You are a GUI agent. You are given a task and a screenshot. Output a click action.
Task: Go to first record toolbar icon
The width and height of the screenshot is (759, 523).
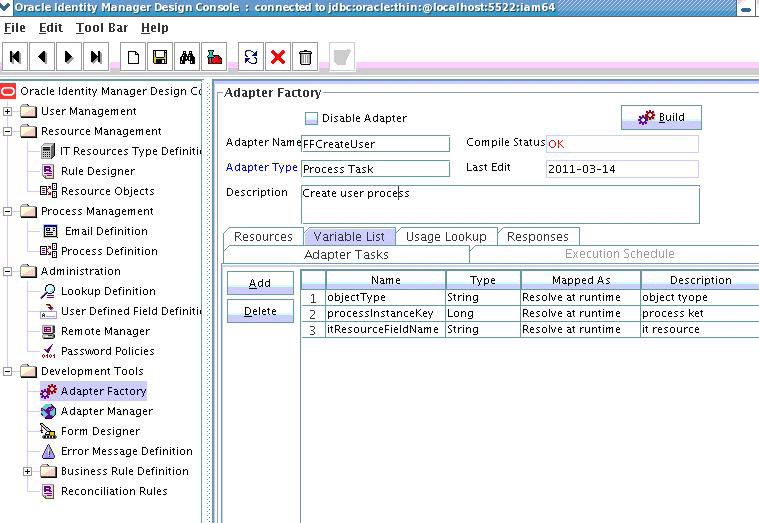15,57
